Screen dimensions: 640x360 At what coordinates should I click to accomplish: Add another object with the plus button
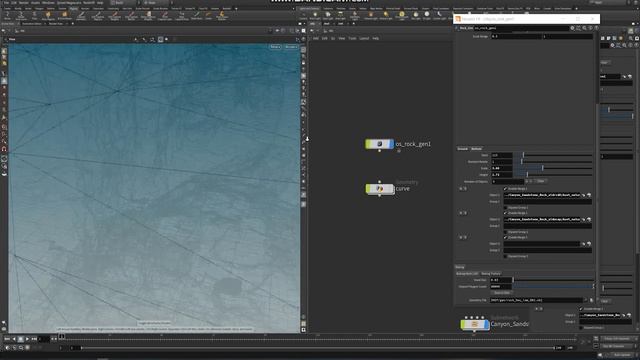527,181
